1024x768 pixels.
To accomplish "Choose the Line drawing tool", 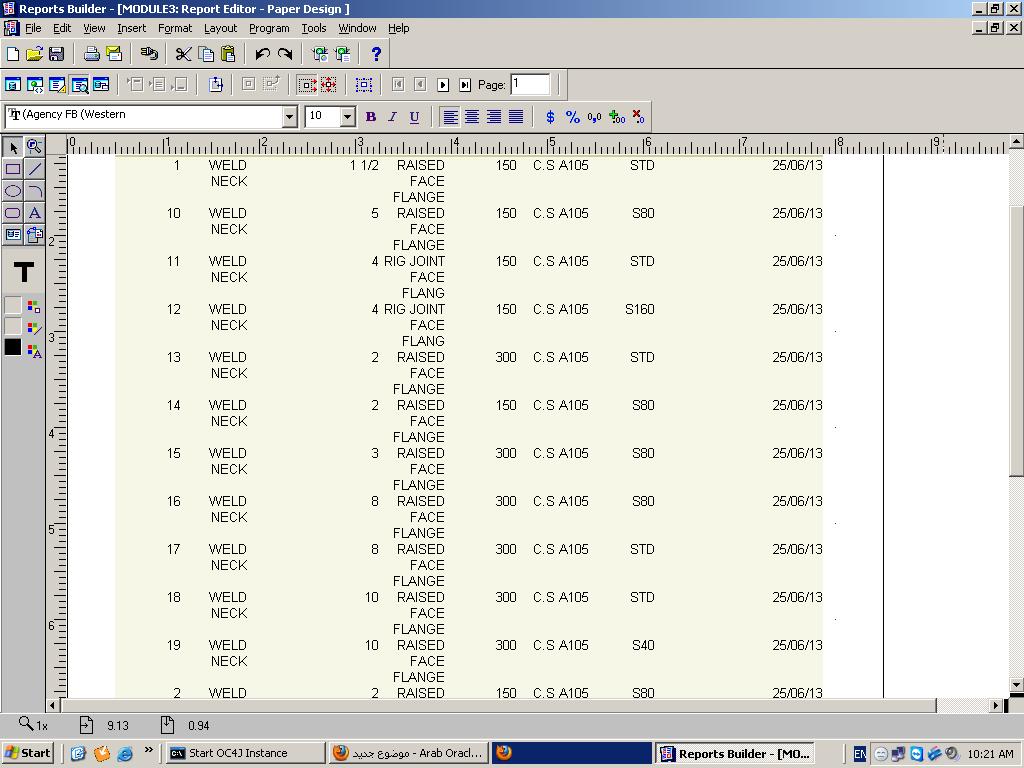I will [35, 169].
